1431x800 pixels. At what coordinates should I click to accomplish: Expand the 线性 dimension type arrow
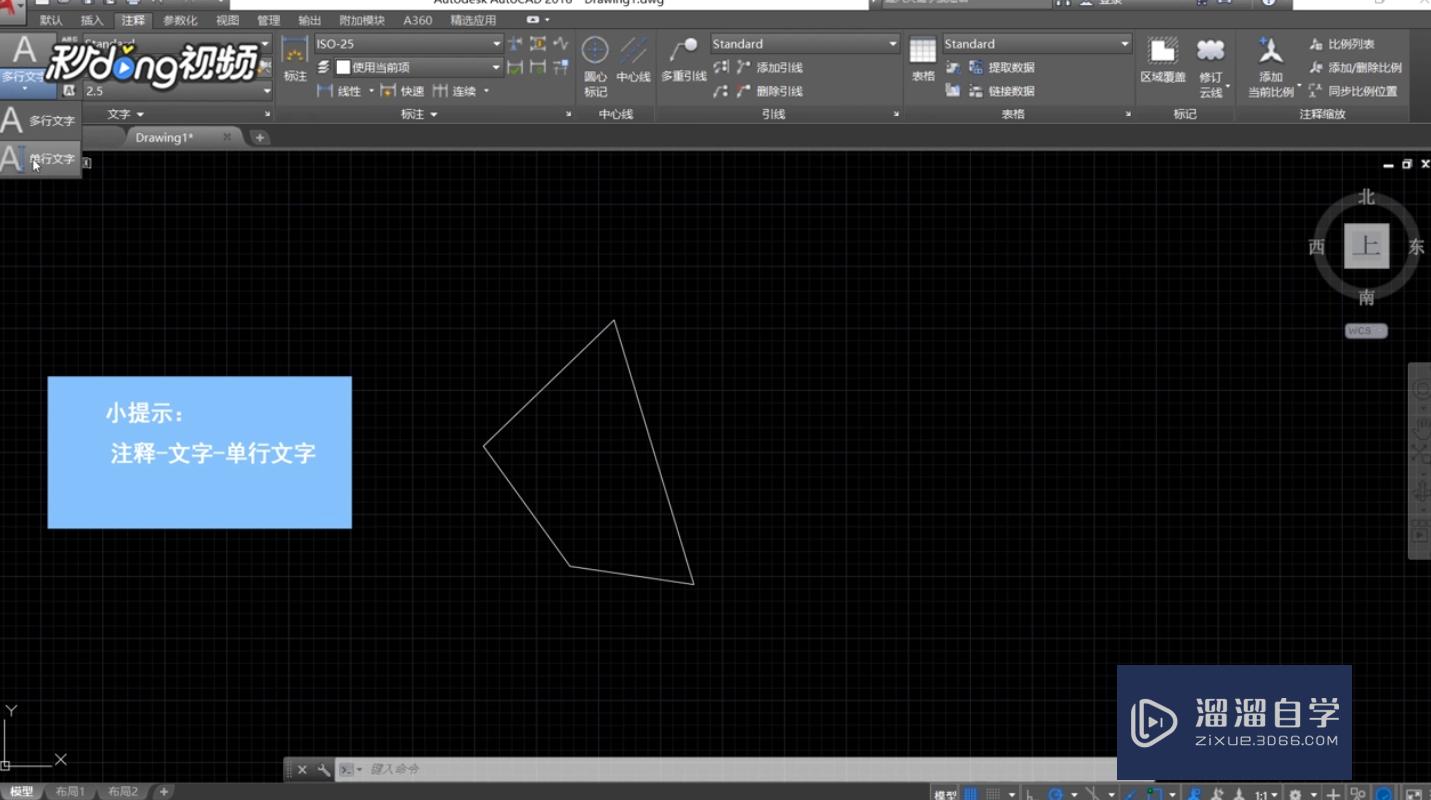click(371, 91)
